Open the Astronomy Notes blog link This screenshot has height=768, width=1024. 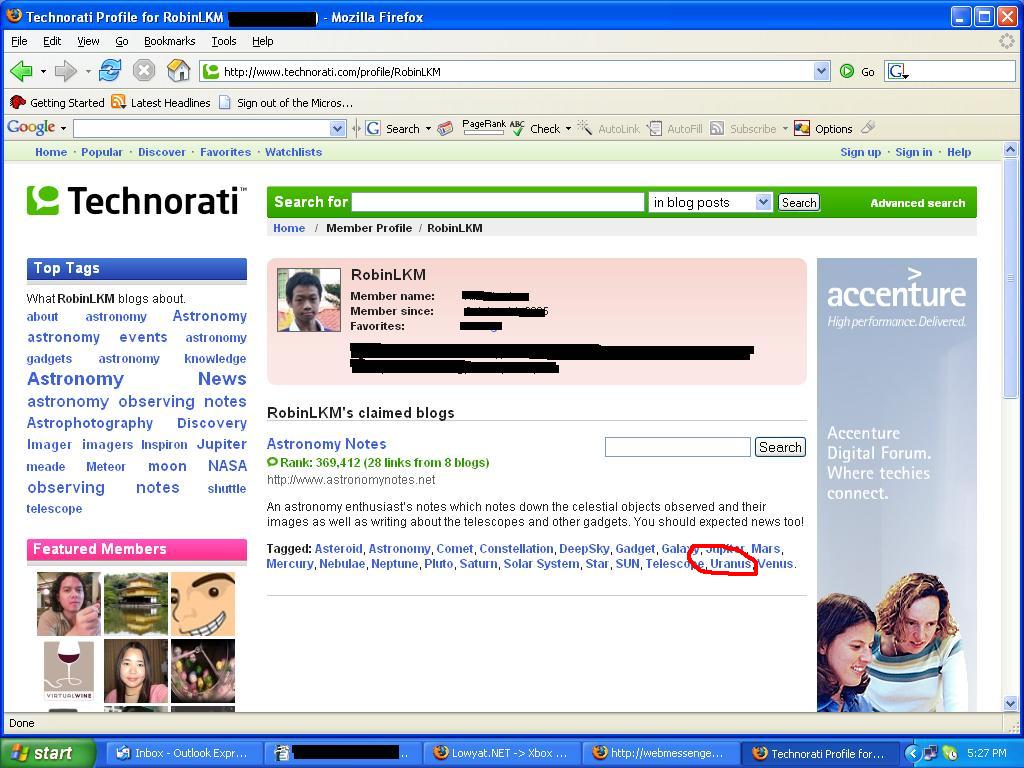tap(327, 444)
